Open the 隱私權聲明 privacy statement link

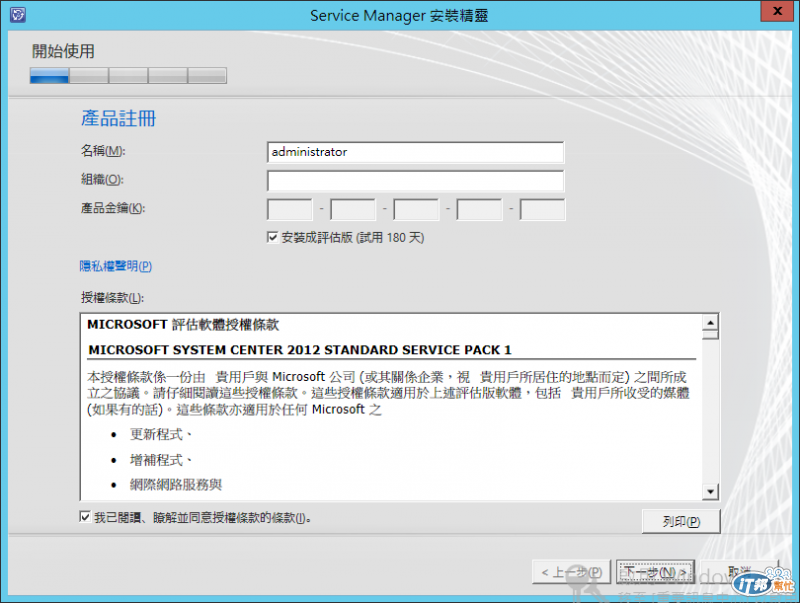(x=116, y=266)
